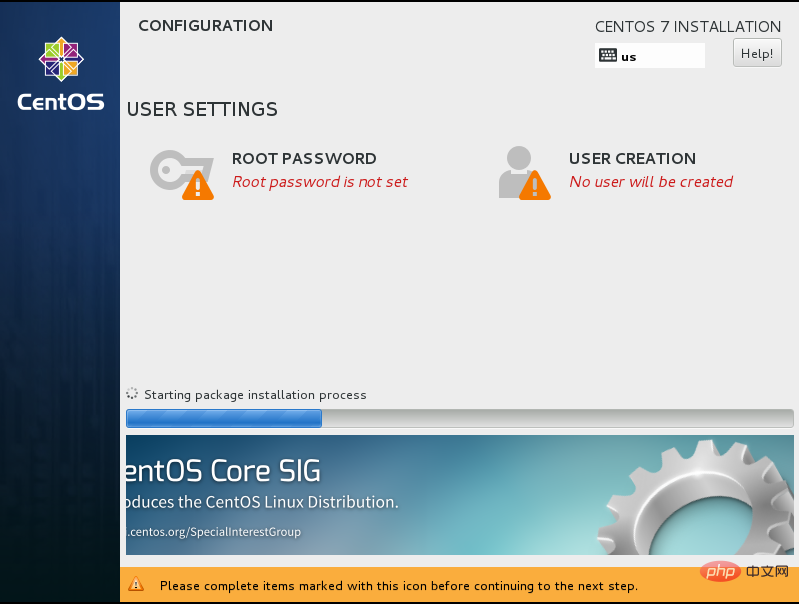Select the us keyboard layout field
The image size is (799, 604).
(x=650, y=56)
